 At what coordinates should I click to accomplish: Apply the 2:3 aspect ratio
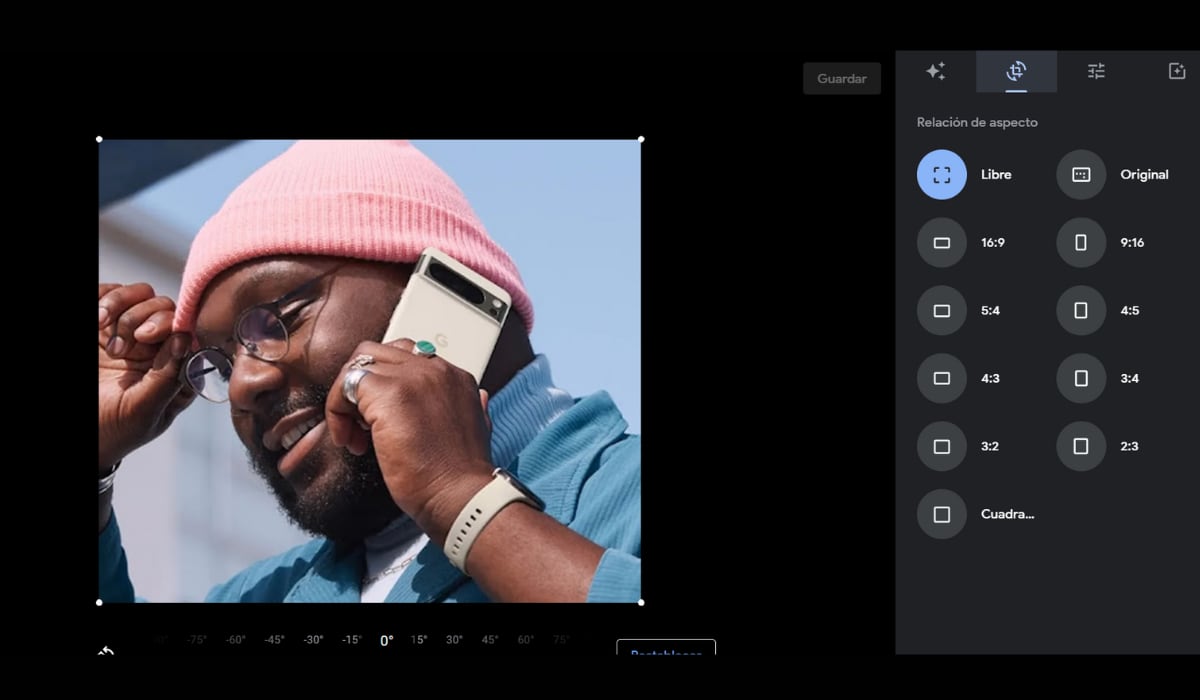(1081, 447)
